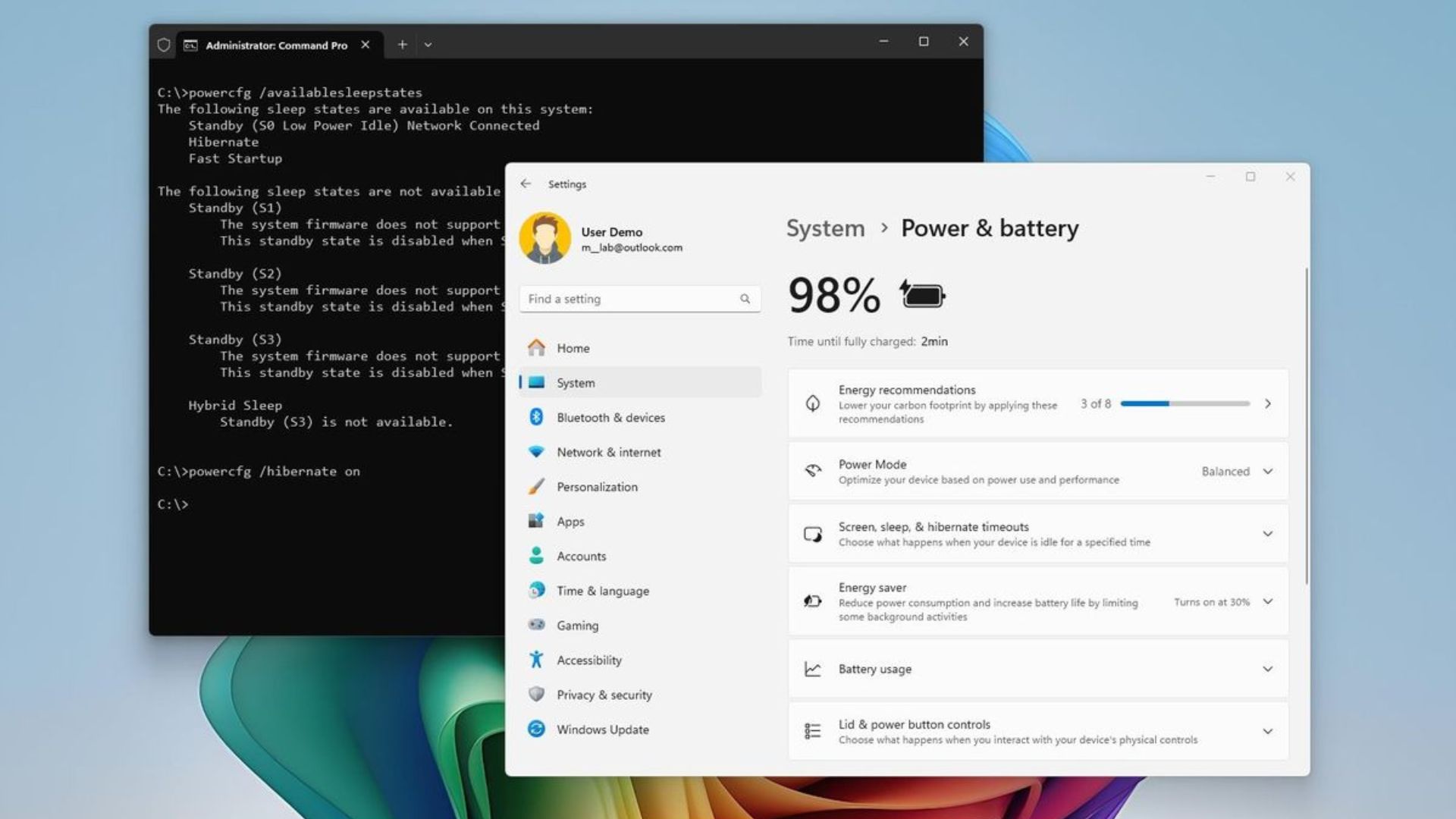Click the Bluetooth icon in Settings sidebar
The height and width of the screenshot is (819, 1456).
(536, 417)
